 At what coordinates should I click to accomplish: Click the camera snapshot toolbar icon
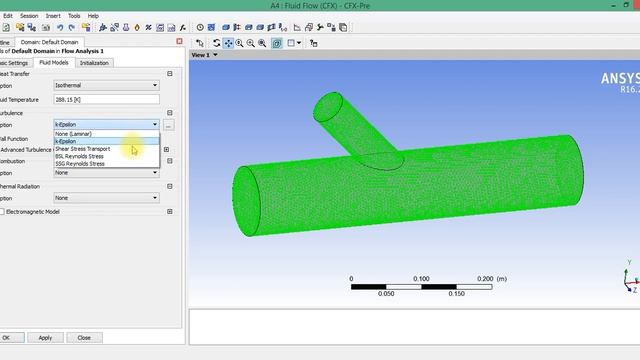tap(46, 27)
